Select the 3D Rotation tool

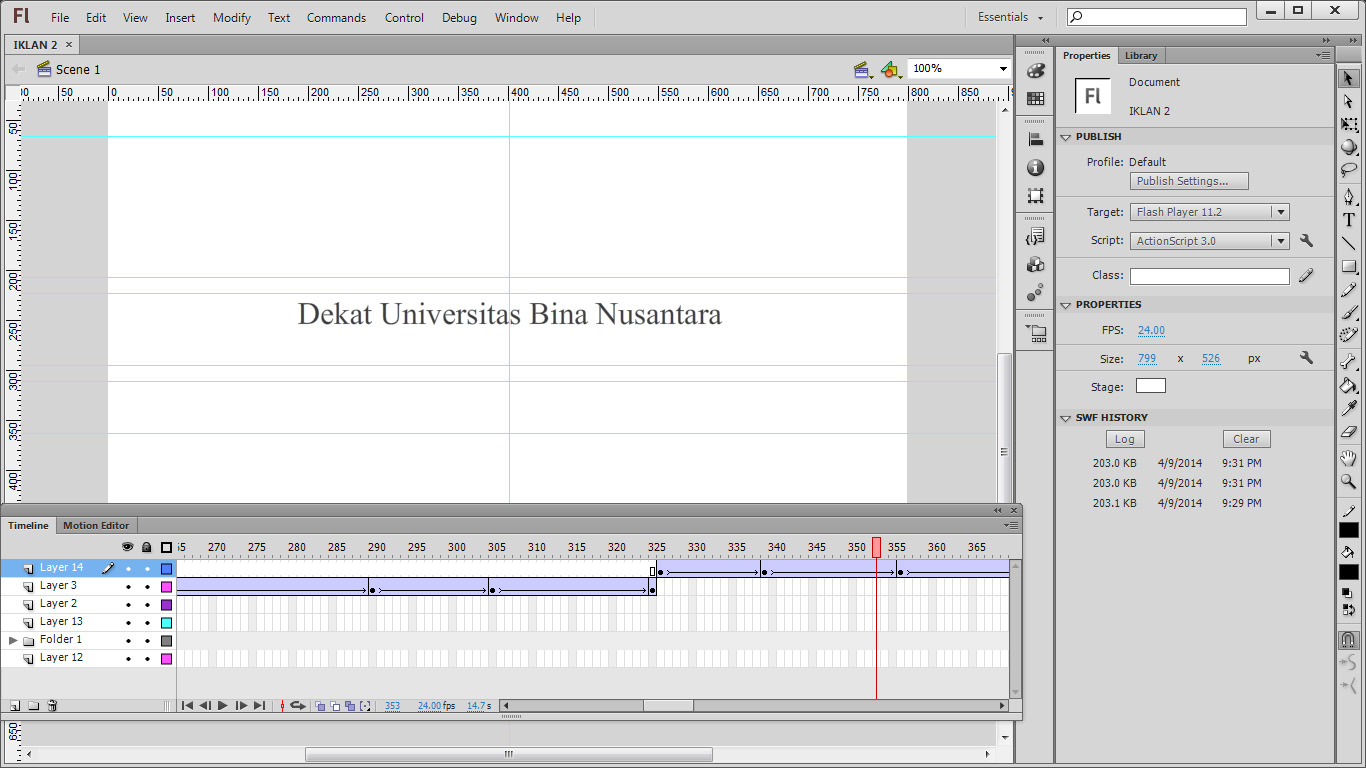pos(1349,147)
